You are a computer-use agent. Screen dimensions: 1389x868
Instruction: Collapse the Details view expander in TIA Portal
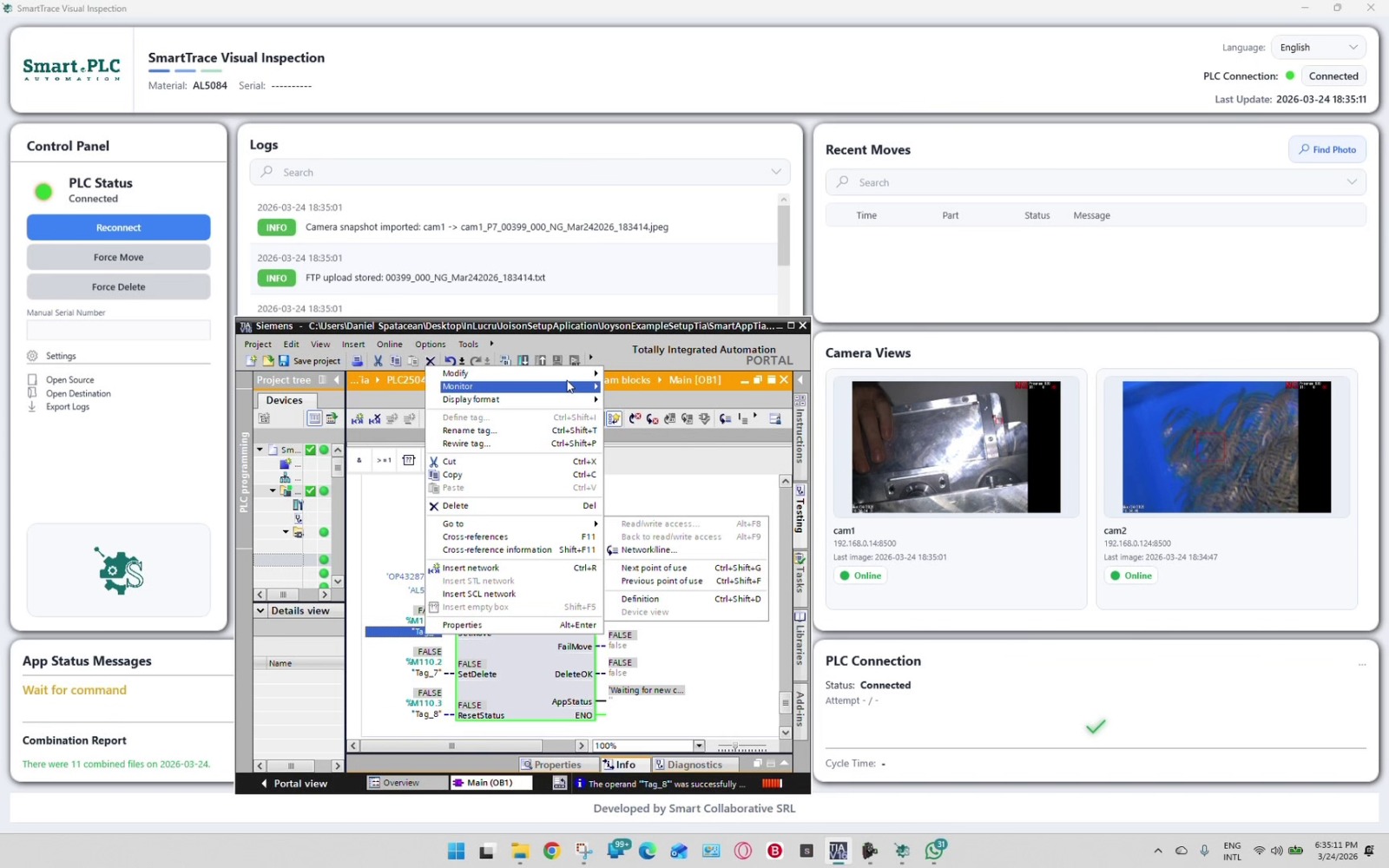coord(260,610)
